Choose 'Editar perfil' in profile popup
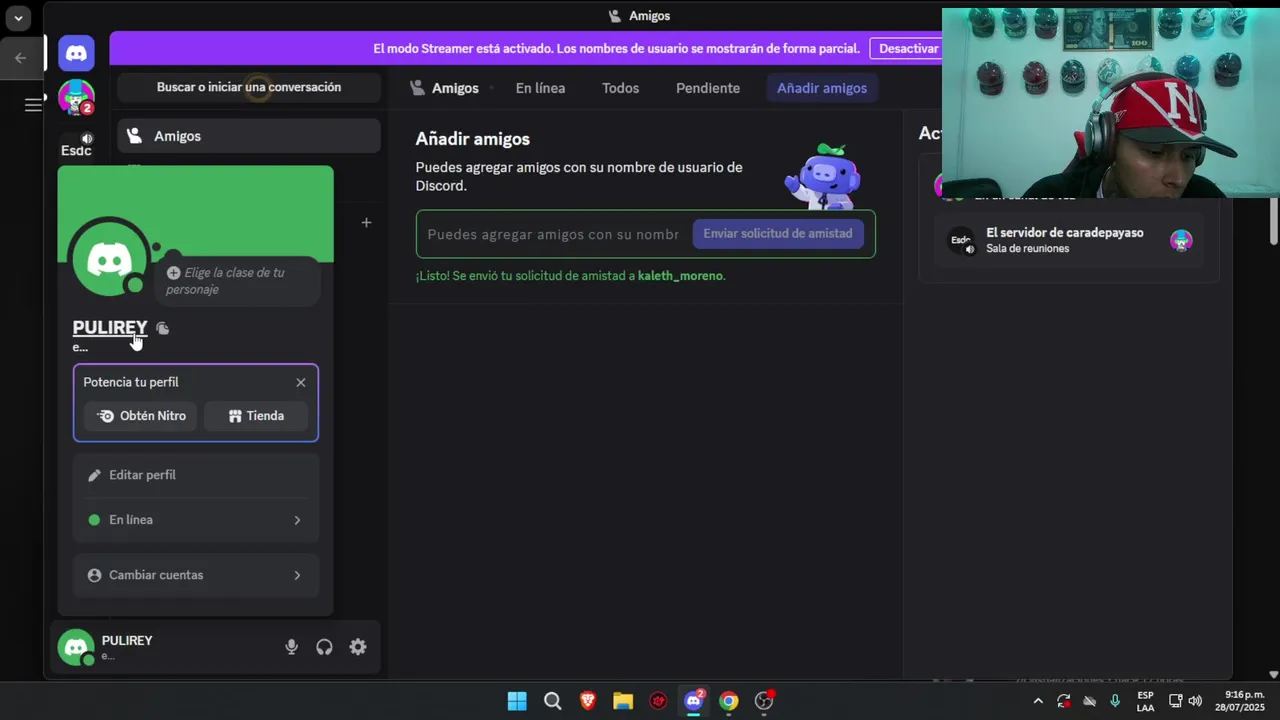The height and width of the screenshot is (720, 1280). point(196,475)
